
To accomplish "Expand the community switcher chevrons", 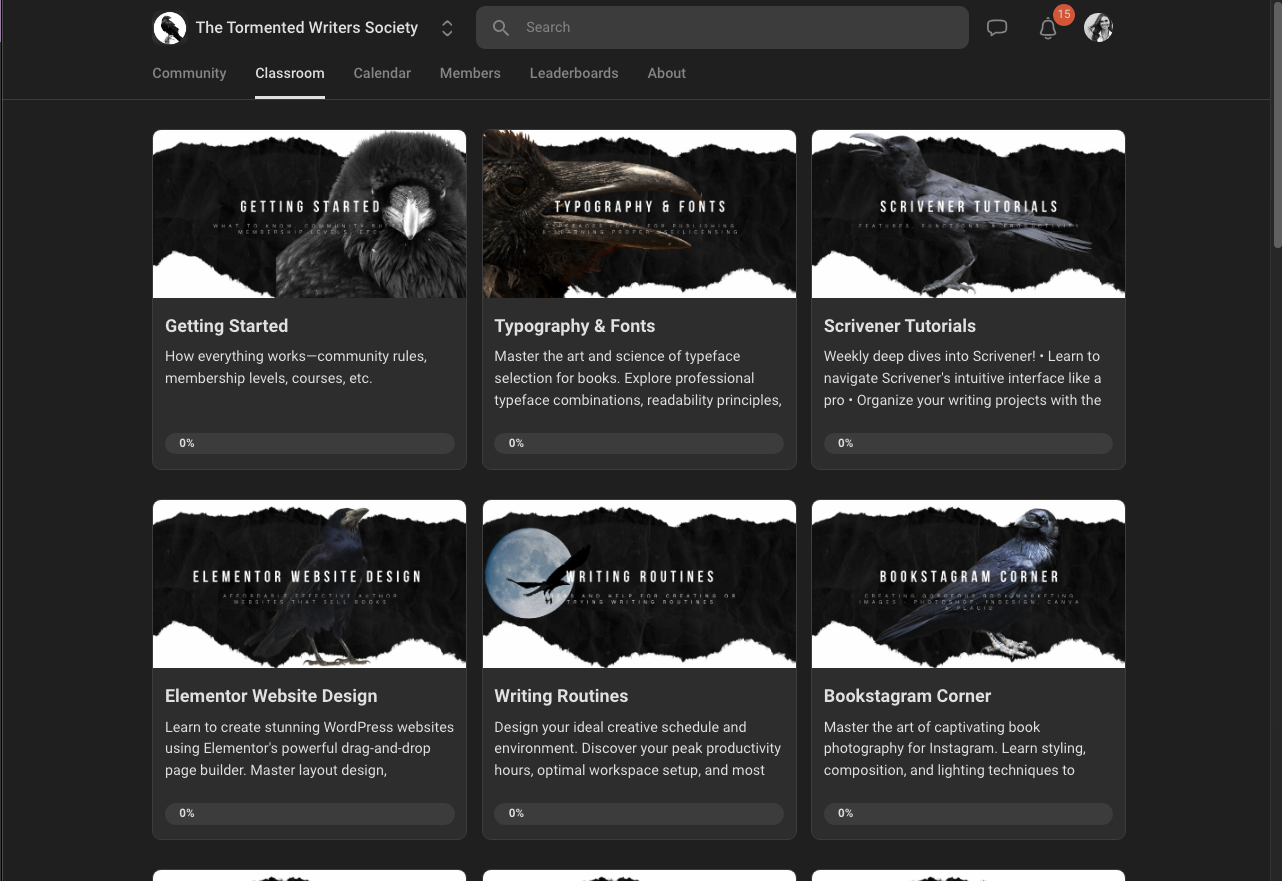I will tap(447, 28).
